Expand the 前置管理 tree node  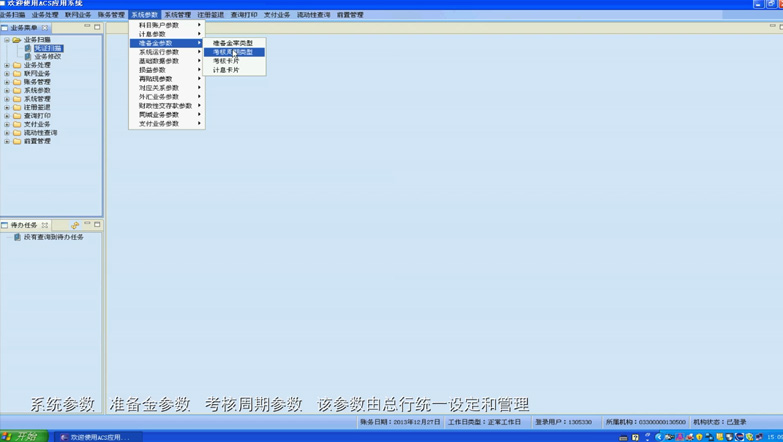coord(7,142)
